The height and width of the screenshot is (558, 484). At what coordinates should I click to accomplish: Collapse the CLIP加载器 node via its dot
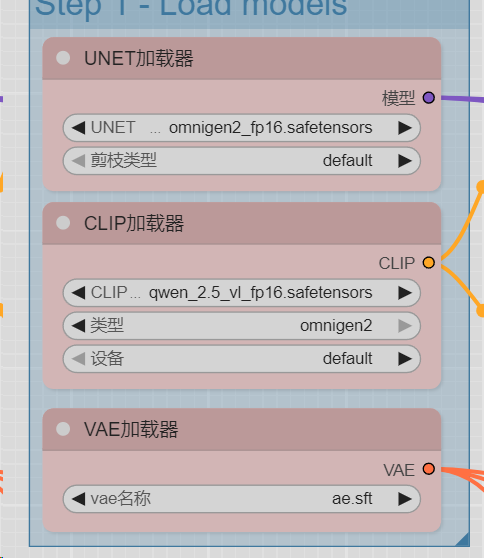63,223
